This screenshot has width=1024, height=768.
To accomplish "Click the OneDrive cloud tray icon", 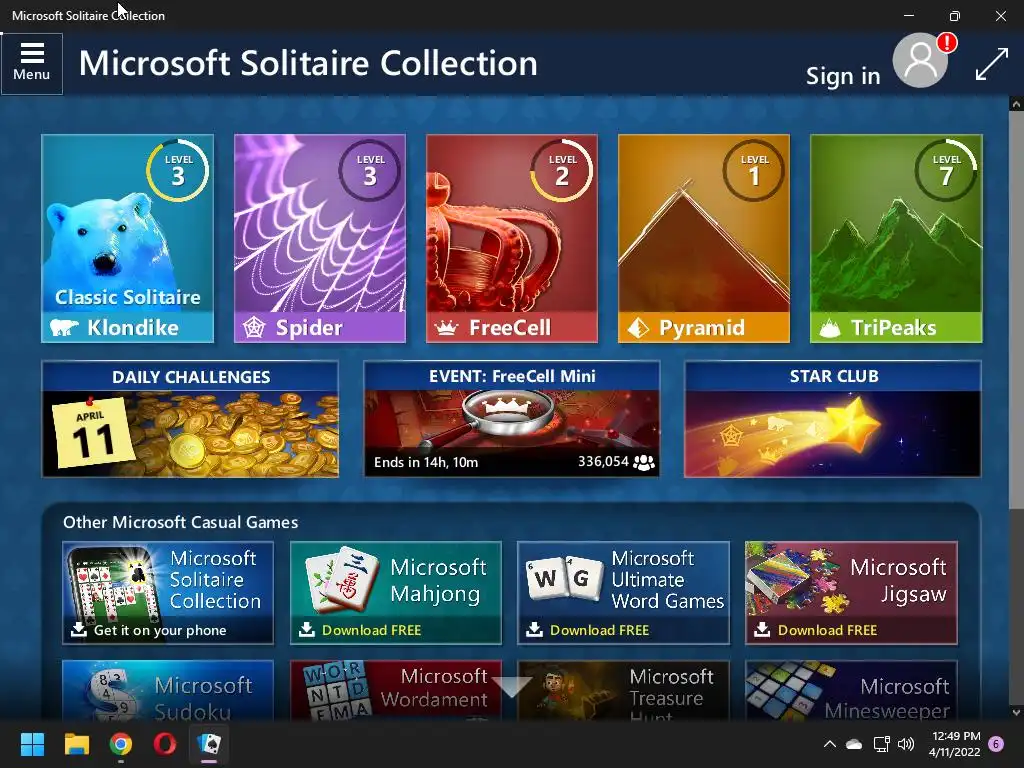I will tap(854, 744).
